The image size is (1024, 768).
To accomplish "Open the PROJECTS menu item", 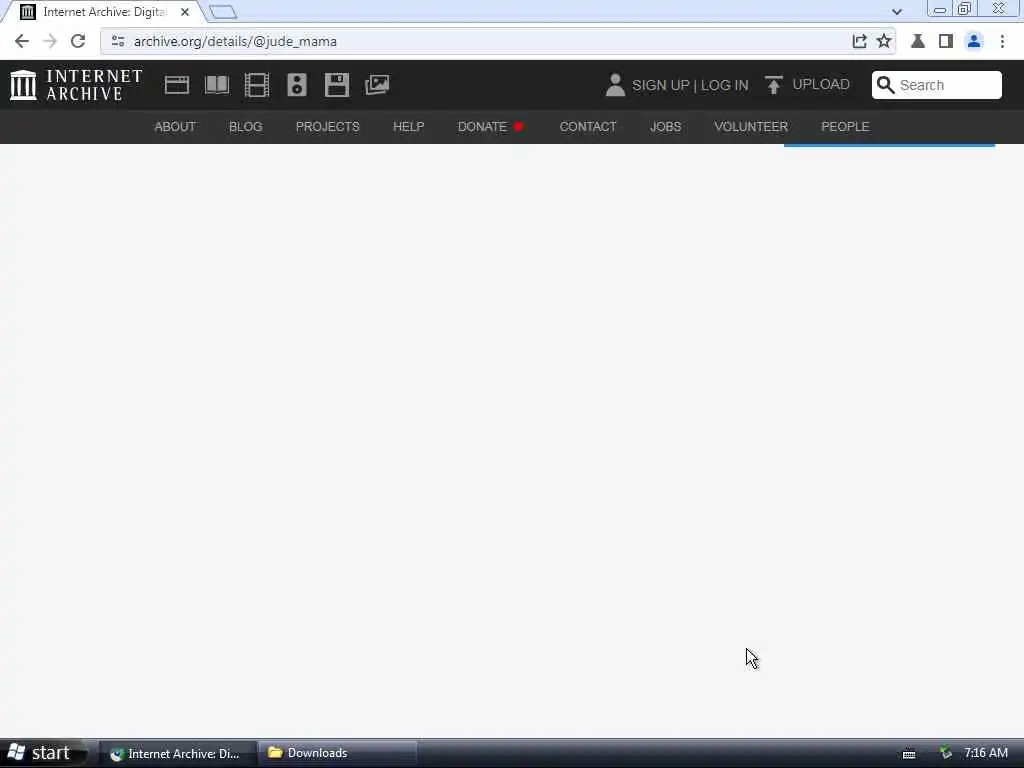I will coord(328,127).
